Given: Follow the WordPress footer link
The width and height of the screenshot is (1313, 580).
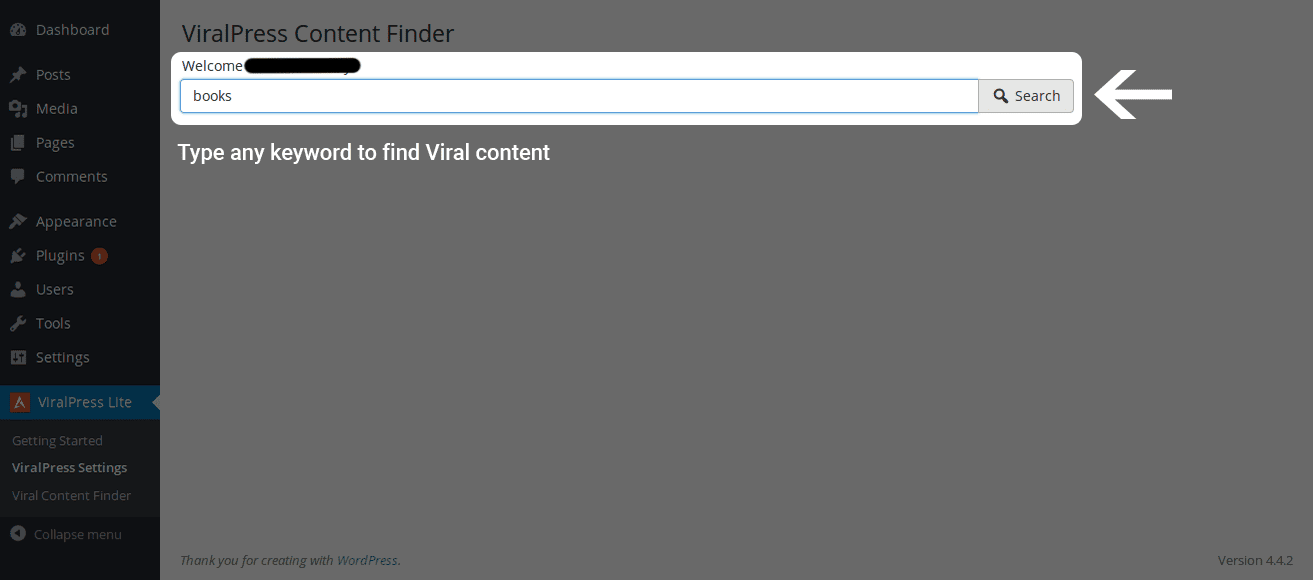Looking at the screenshot, I should [x=367, y=560].
